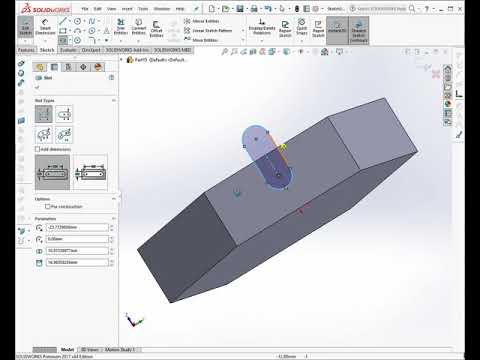Click Mirror Entities in the ribbon
Image resolution: width=480 pixels, height=360 pixels.
(202, 21)
